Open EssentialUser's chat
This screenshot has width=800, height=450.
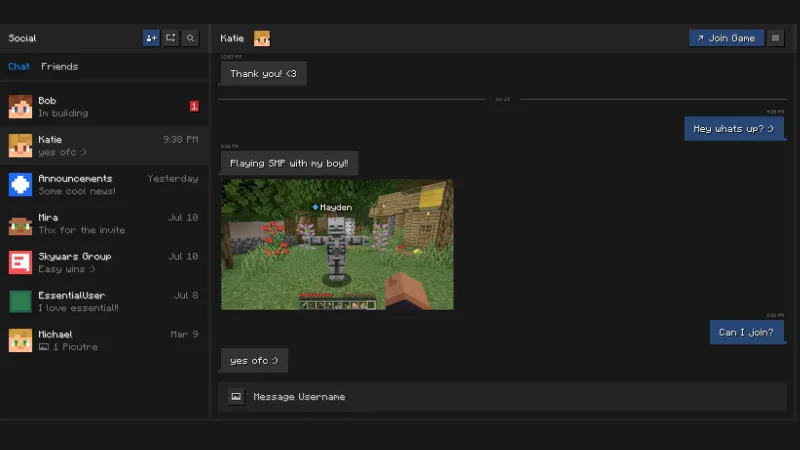(104, 301)
